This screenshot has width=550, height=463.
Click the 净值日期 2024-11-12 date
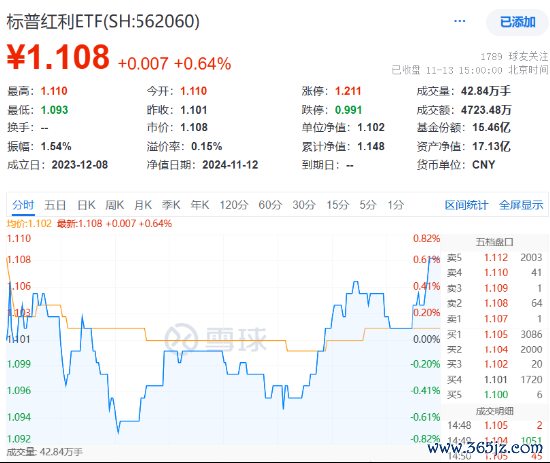230,165
